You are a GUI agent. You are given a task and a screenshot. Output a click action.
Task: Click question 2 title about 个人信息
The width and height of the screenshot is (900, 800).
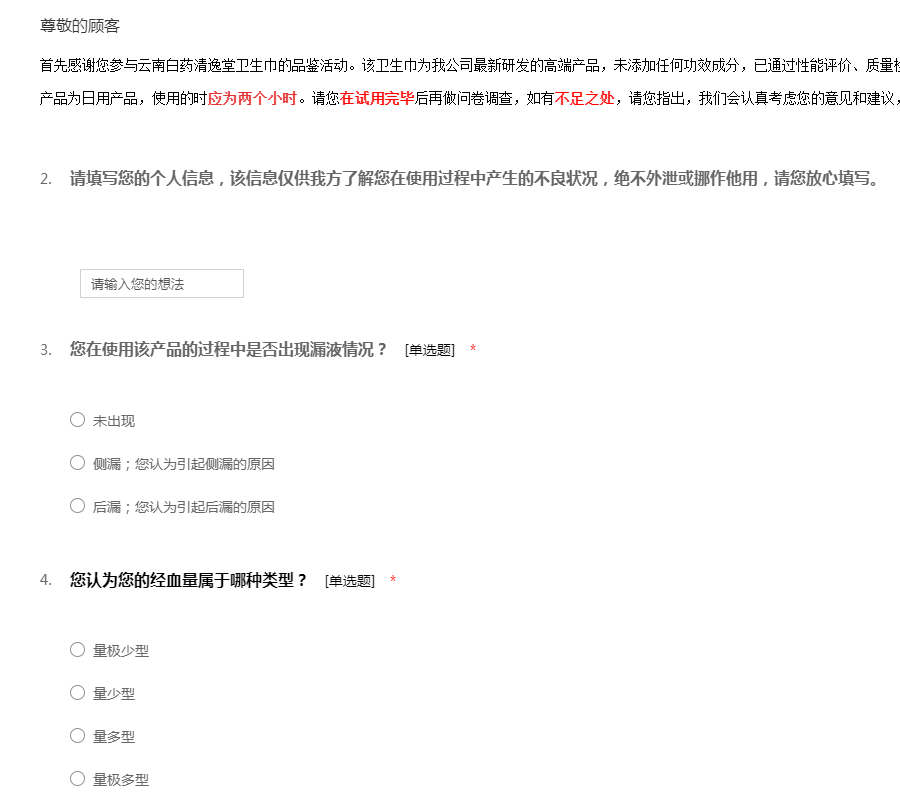coord(473,179)
